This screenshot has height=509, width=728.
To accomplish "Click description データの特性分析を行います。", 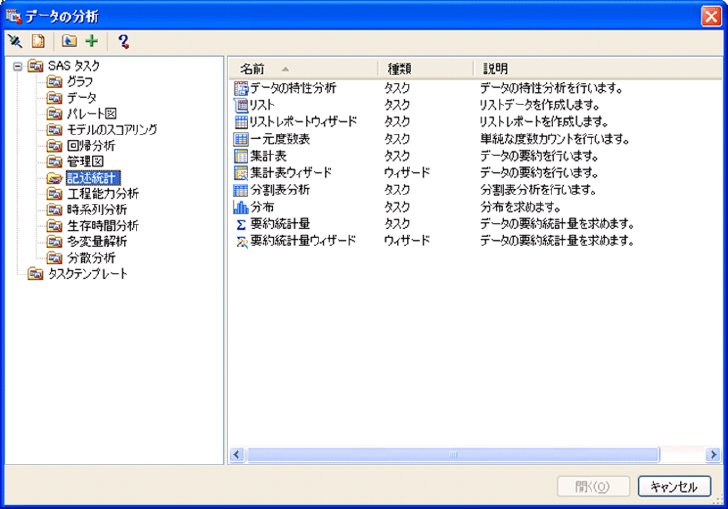I will (551, 88).
